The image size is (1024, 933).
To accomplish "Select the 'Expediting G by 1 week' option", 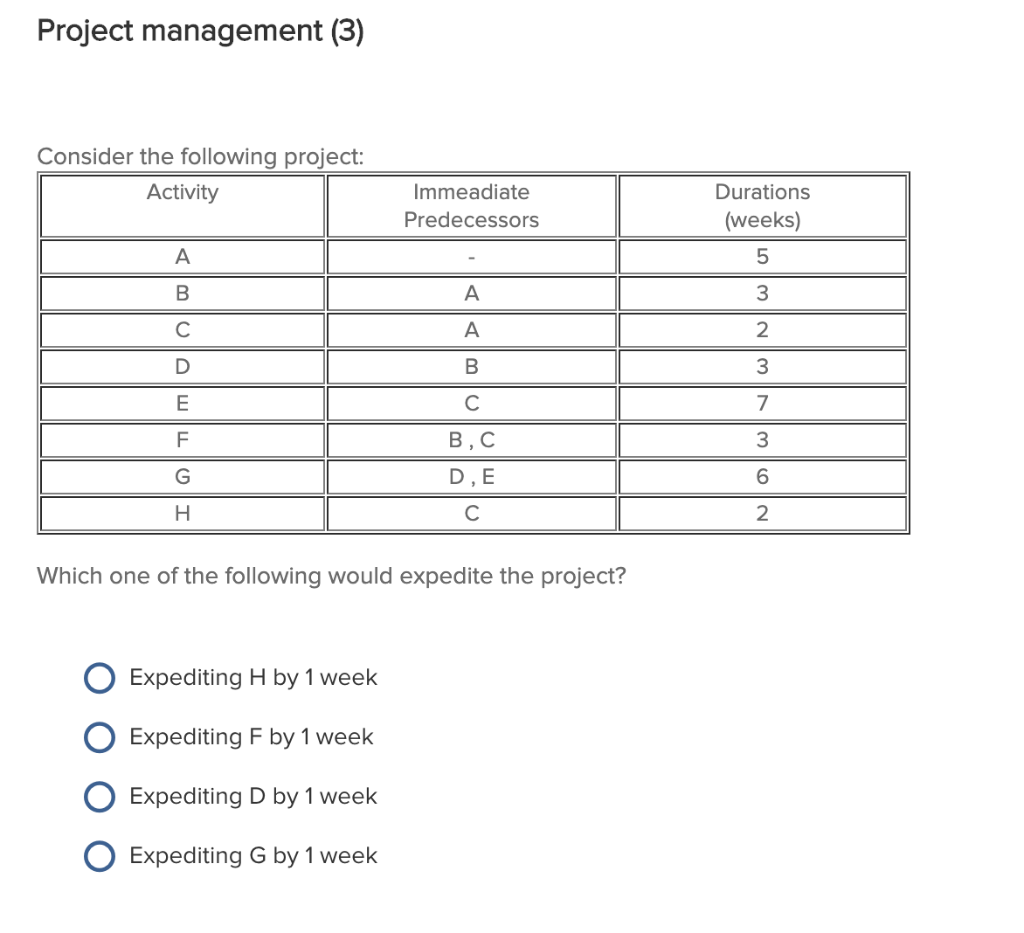I will 99,856.
